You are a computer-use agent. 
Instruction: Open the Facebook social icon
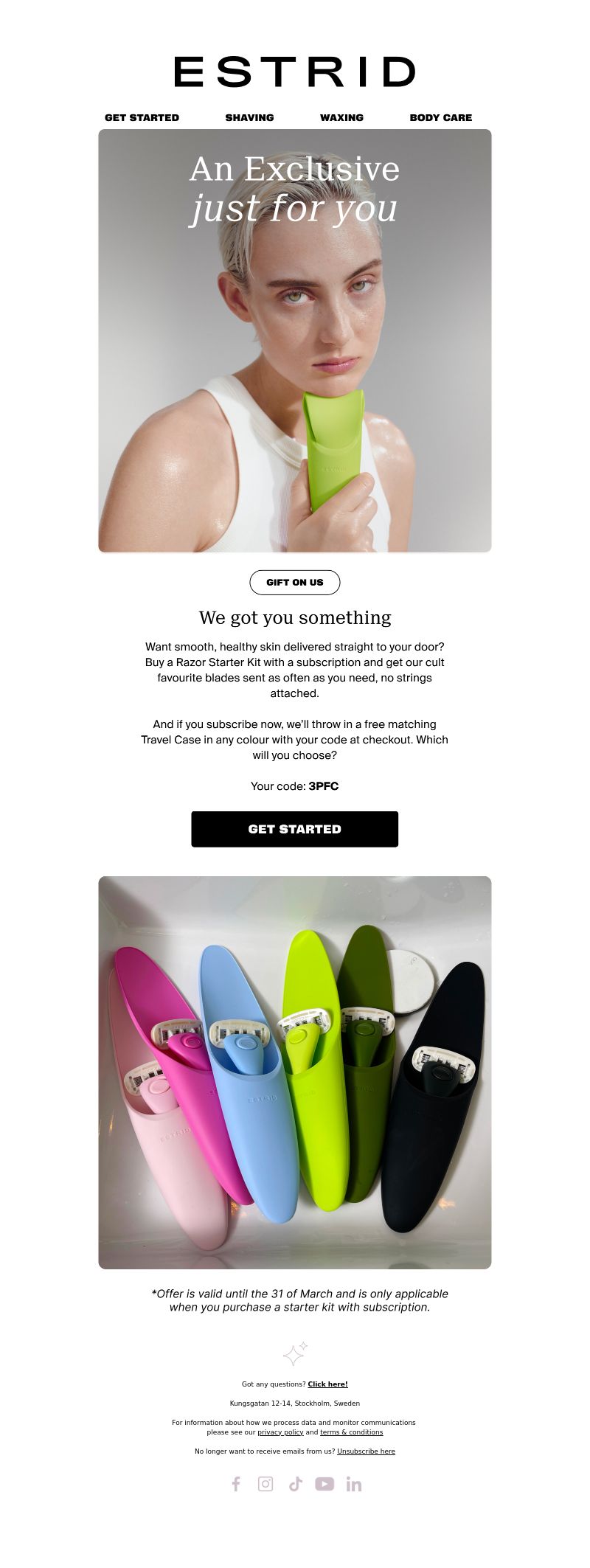(236, 1484)
